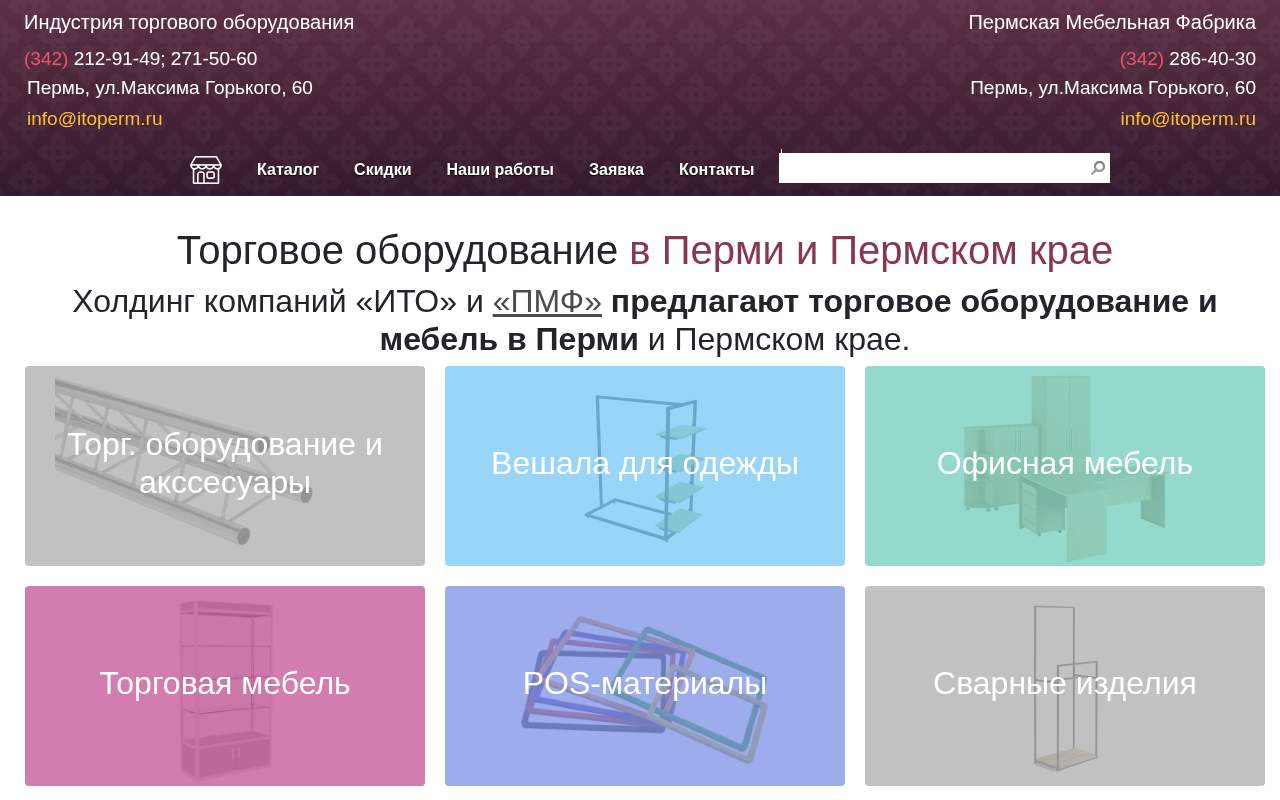This screenshot has height=800, width=1280.
Task: Open Торг. оборудование и акссесуары category tile
Action: click(x=225, y=466)
